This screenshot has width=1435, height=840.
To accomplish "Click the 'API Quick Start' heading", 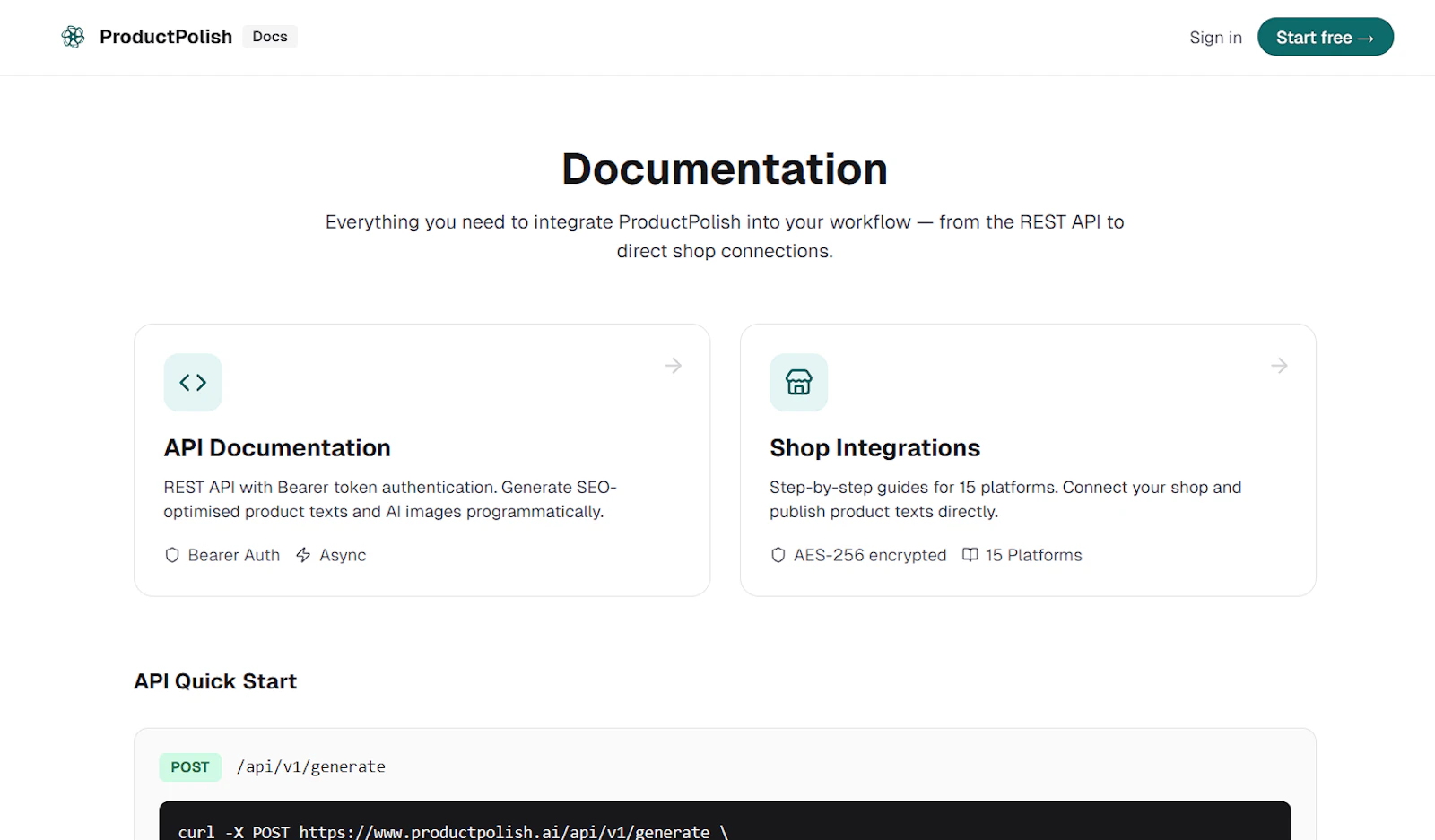I will tap(215, 681).
